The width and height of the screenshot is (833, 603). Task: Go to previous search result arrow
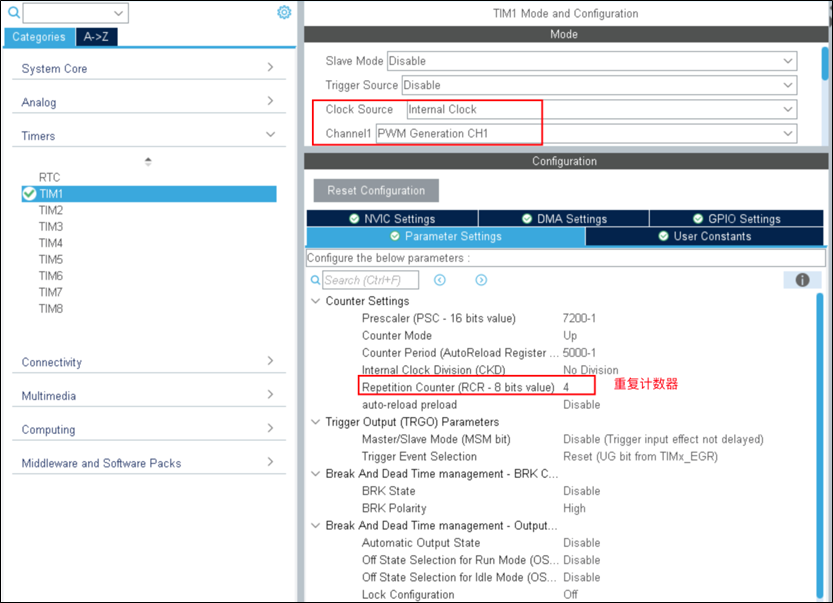(439, 281)
